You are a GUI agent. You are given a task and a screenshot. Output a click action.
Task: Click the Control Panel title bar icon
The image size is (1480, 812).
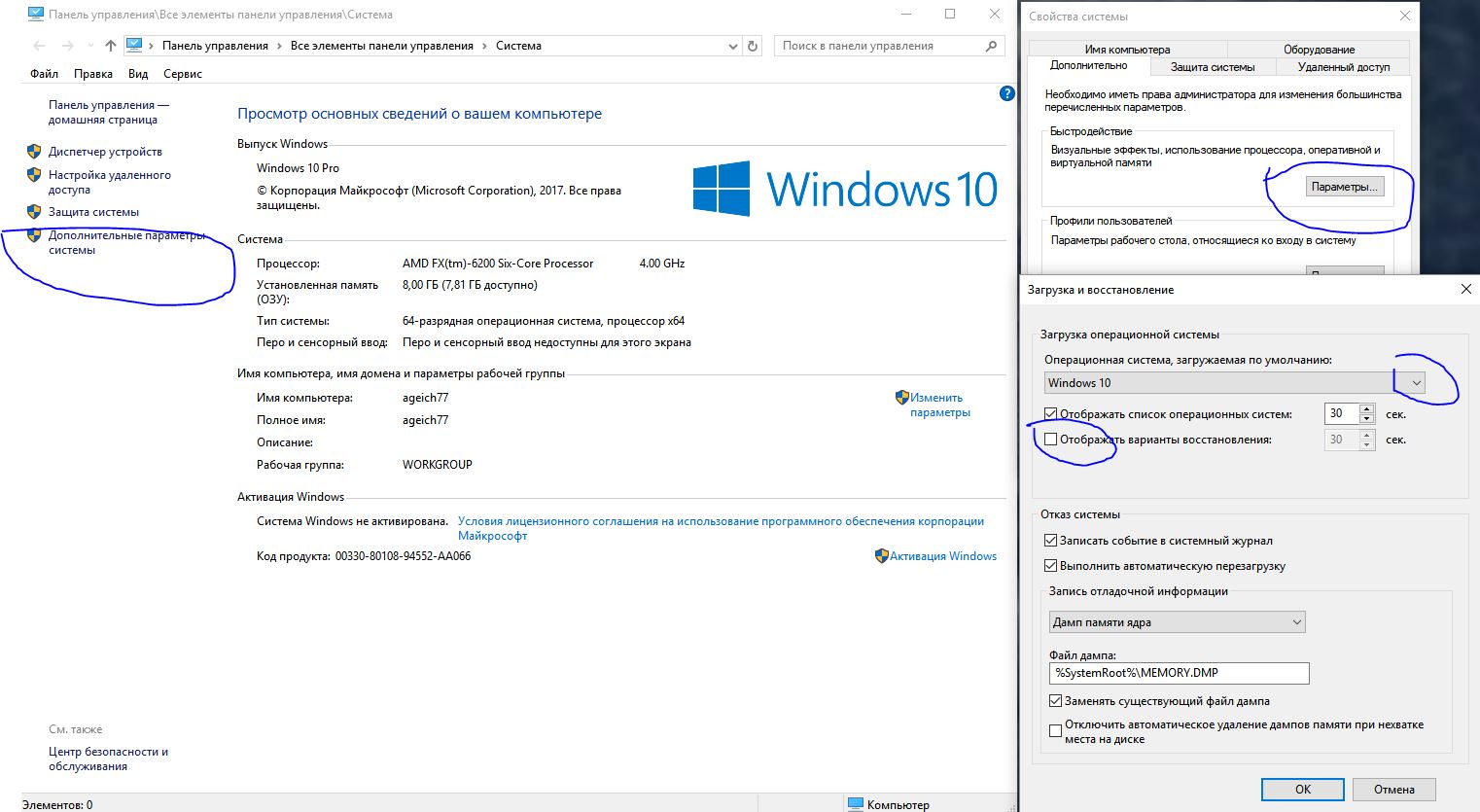36,15
